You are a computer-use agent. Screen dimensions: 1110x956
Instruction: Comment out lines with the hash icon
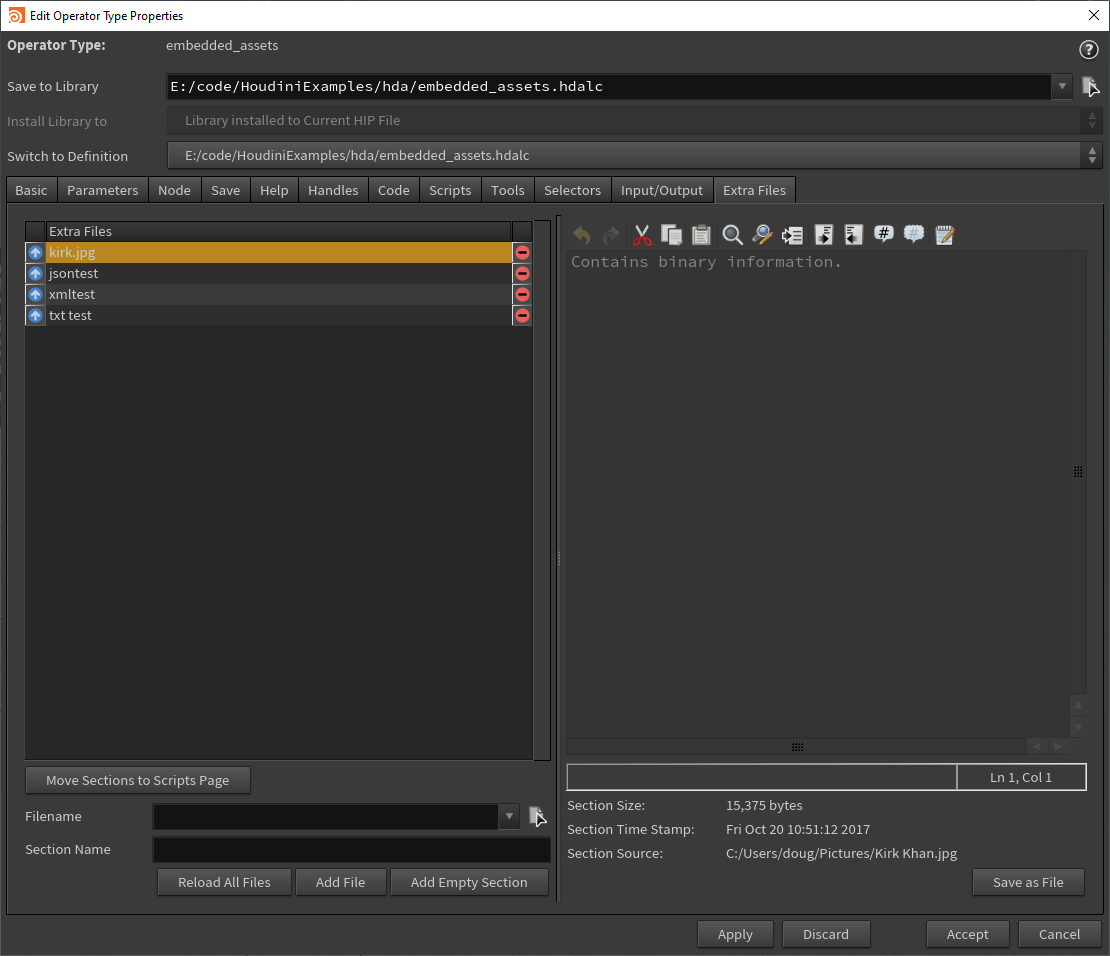point(883,235)
